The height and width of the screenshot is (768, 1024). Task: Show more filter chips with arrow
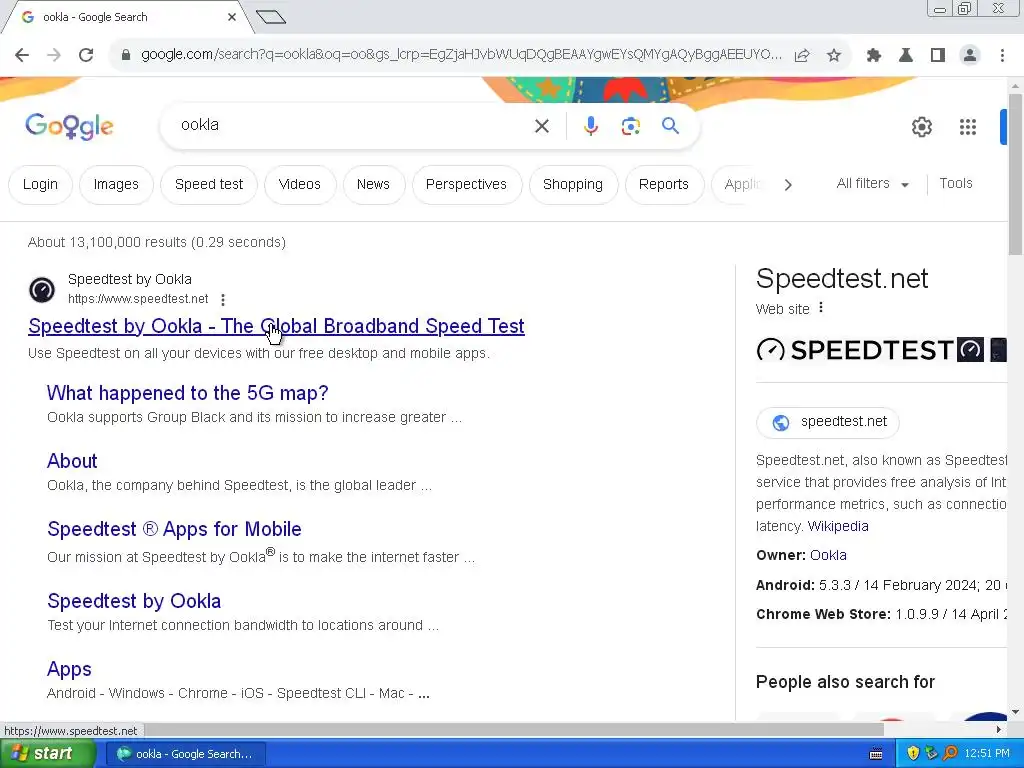tap(788, 185)
